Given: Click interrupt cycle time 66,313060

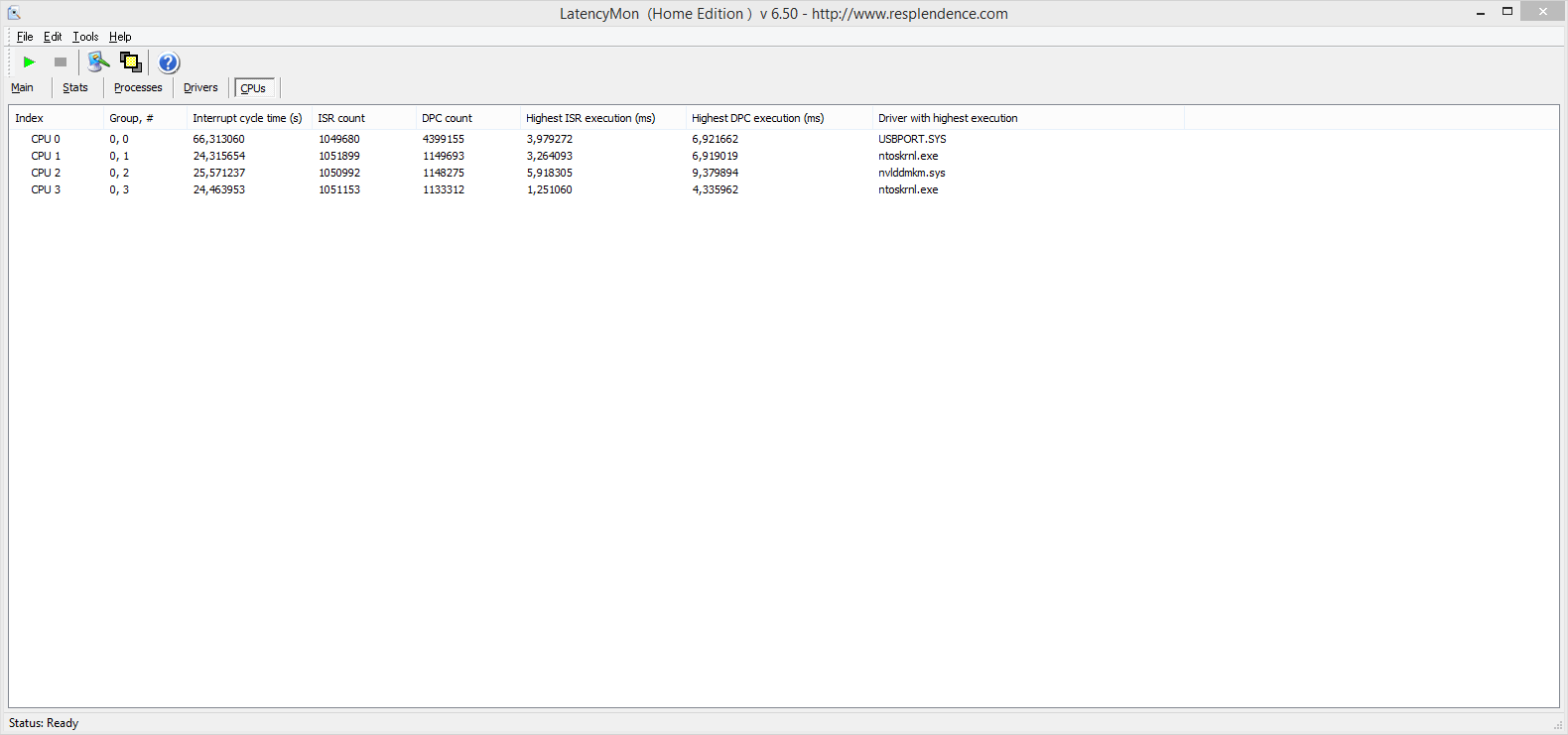Looking at the screenshot, I should (218, 139).
